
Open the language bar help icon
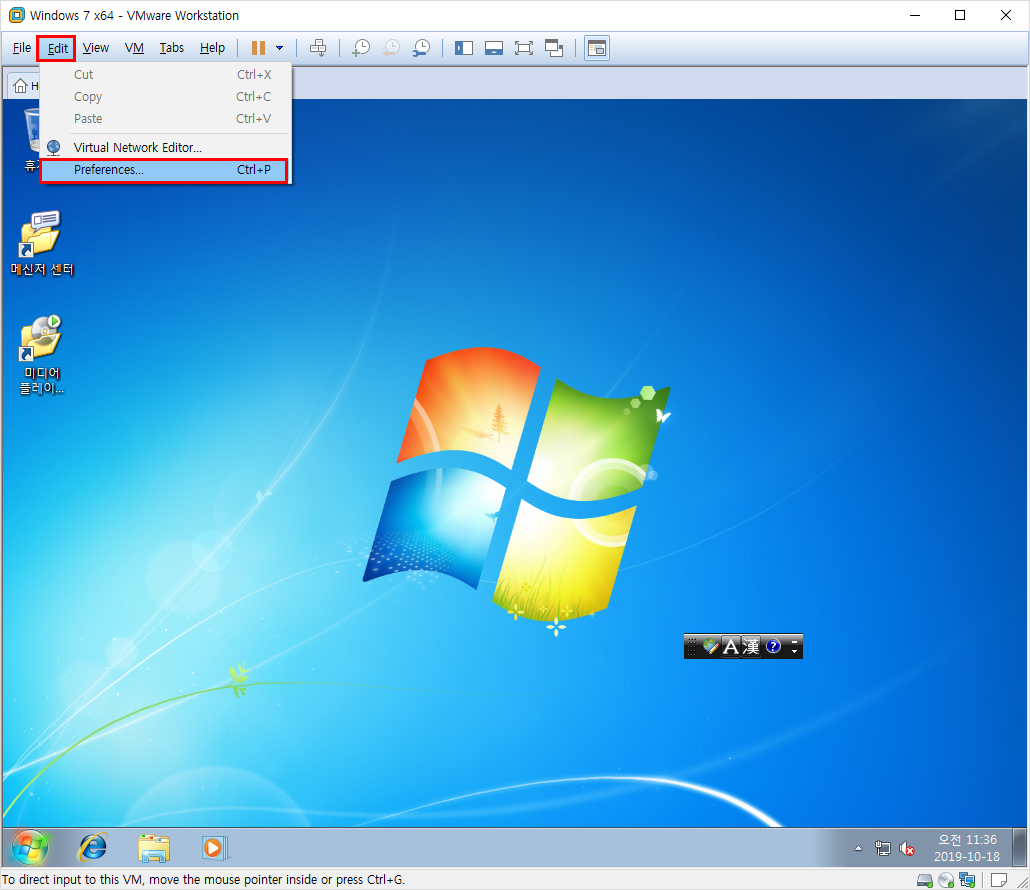point(773,646)
